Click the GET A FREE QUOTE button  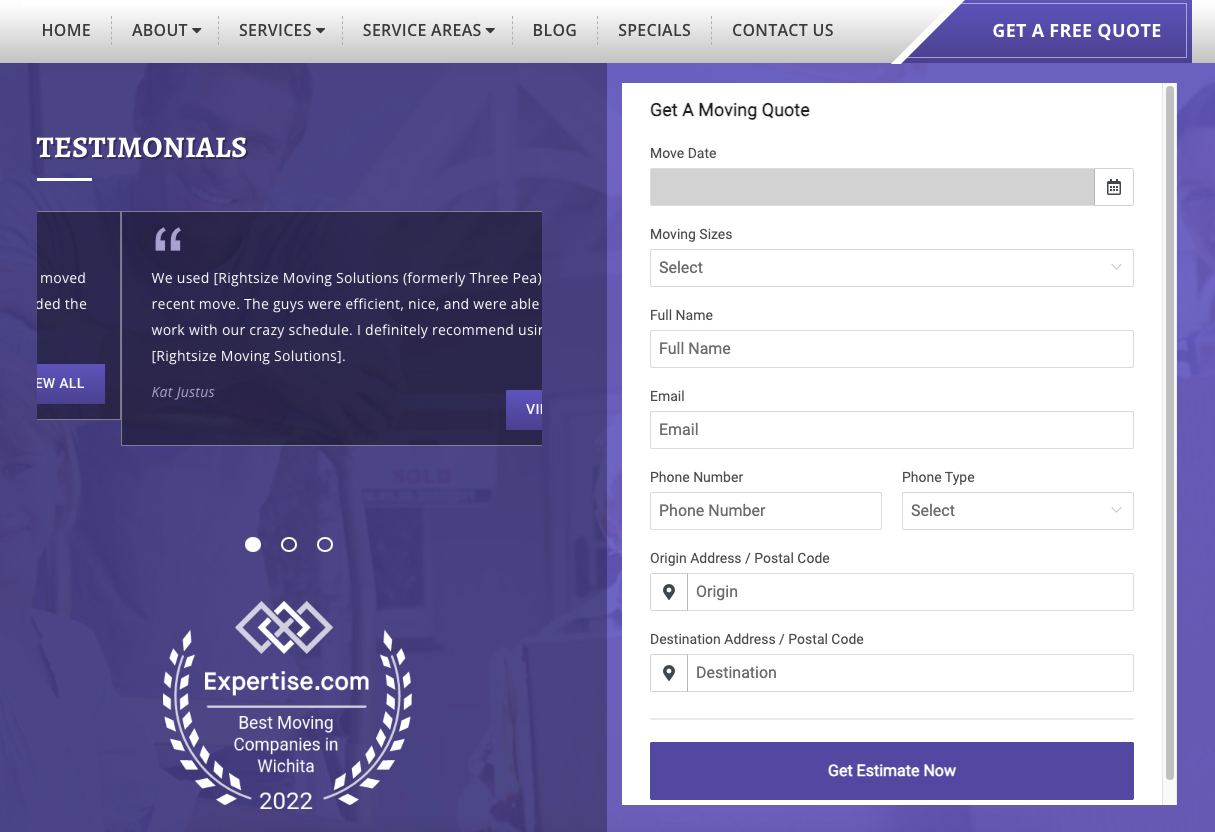pyautogui.click(x=1076, y=30)
